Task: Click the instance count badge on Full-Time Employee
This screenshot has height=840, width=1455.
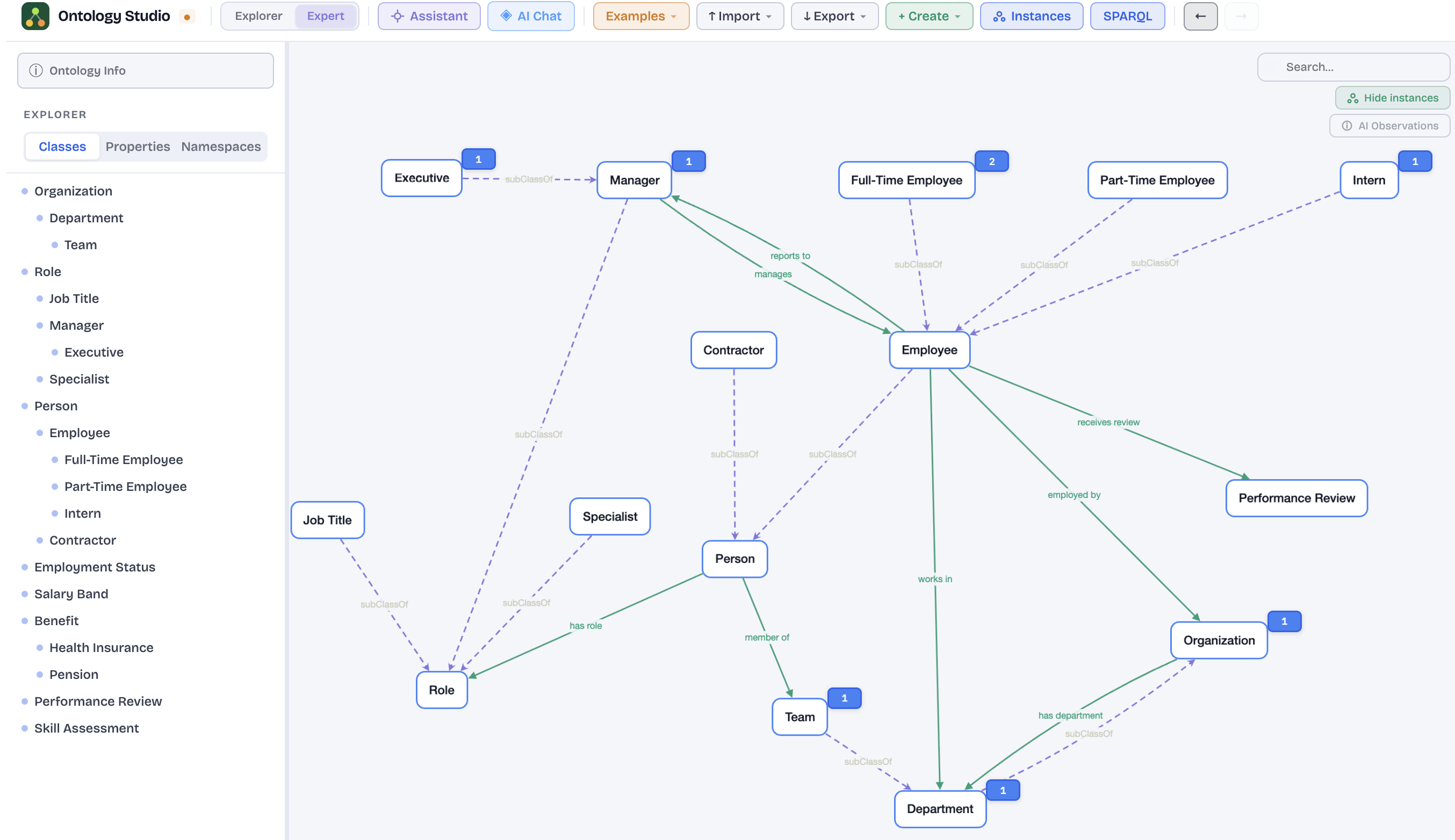Action: click(x=991, y=162)
